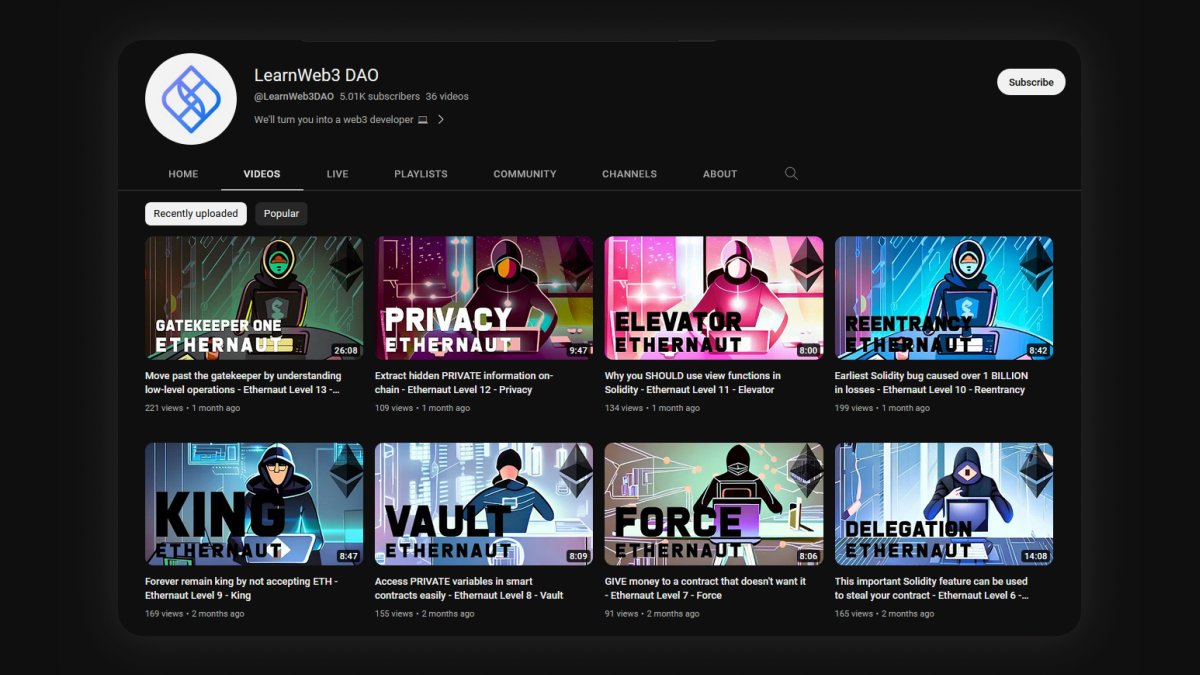Viewport: 1200px width, 675px height.
Task: Click title 'Extract hidden PRIVATE information on-chain'
Action: [464, 383]
